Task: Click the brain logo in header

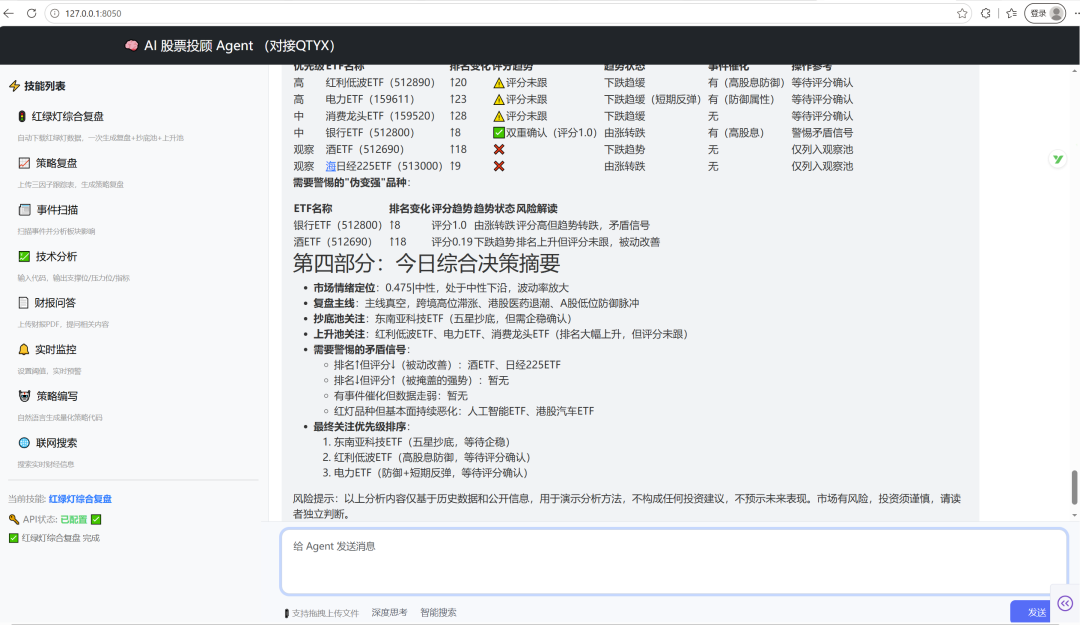Action: tap(131, 45)
